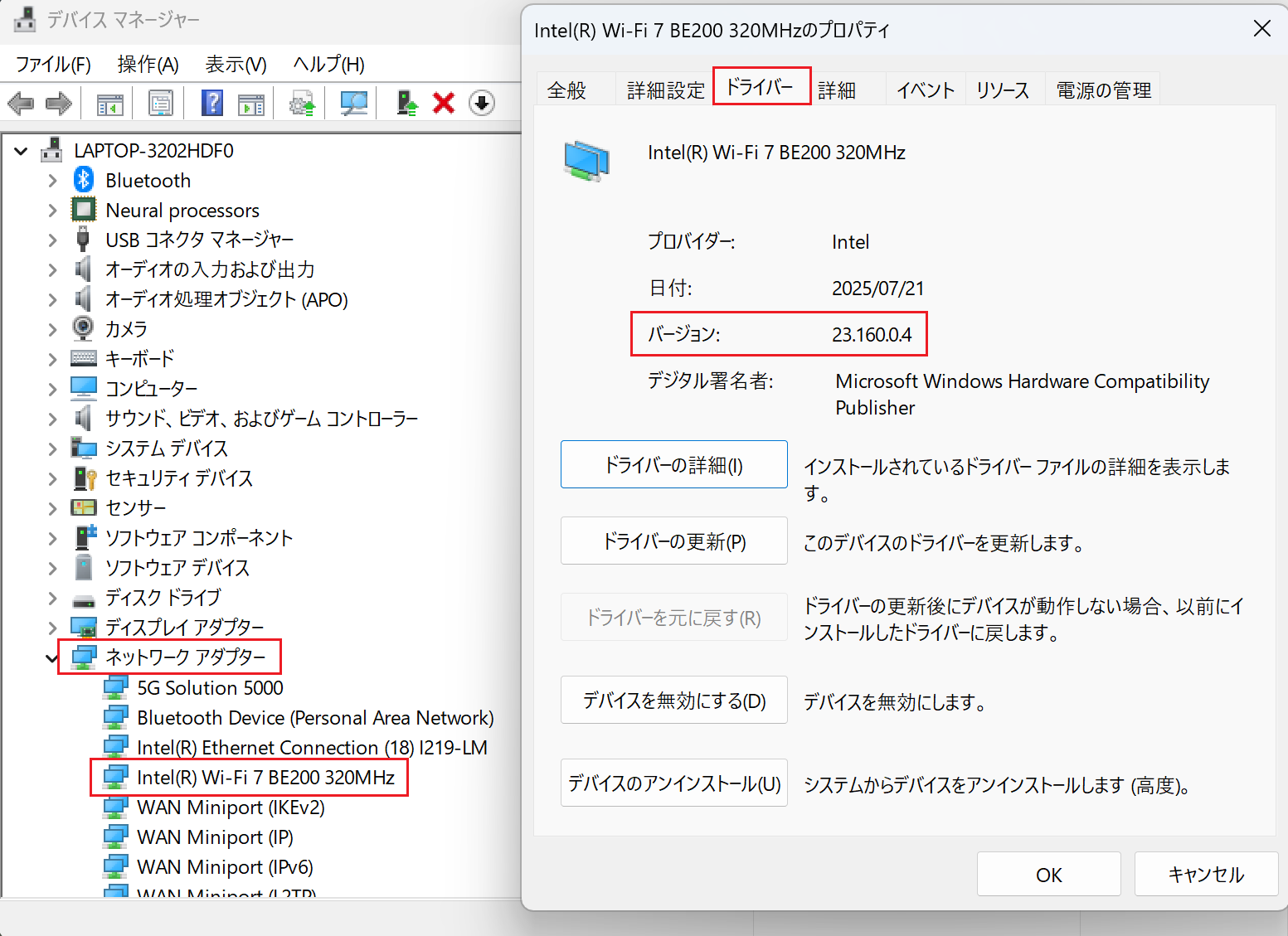Expand the Bluetooth category
Screen dimensions: 1288x936
pyautogui.click(x=52, y=181)
